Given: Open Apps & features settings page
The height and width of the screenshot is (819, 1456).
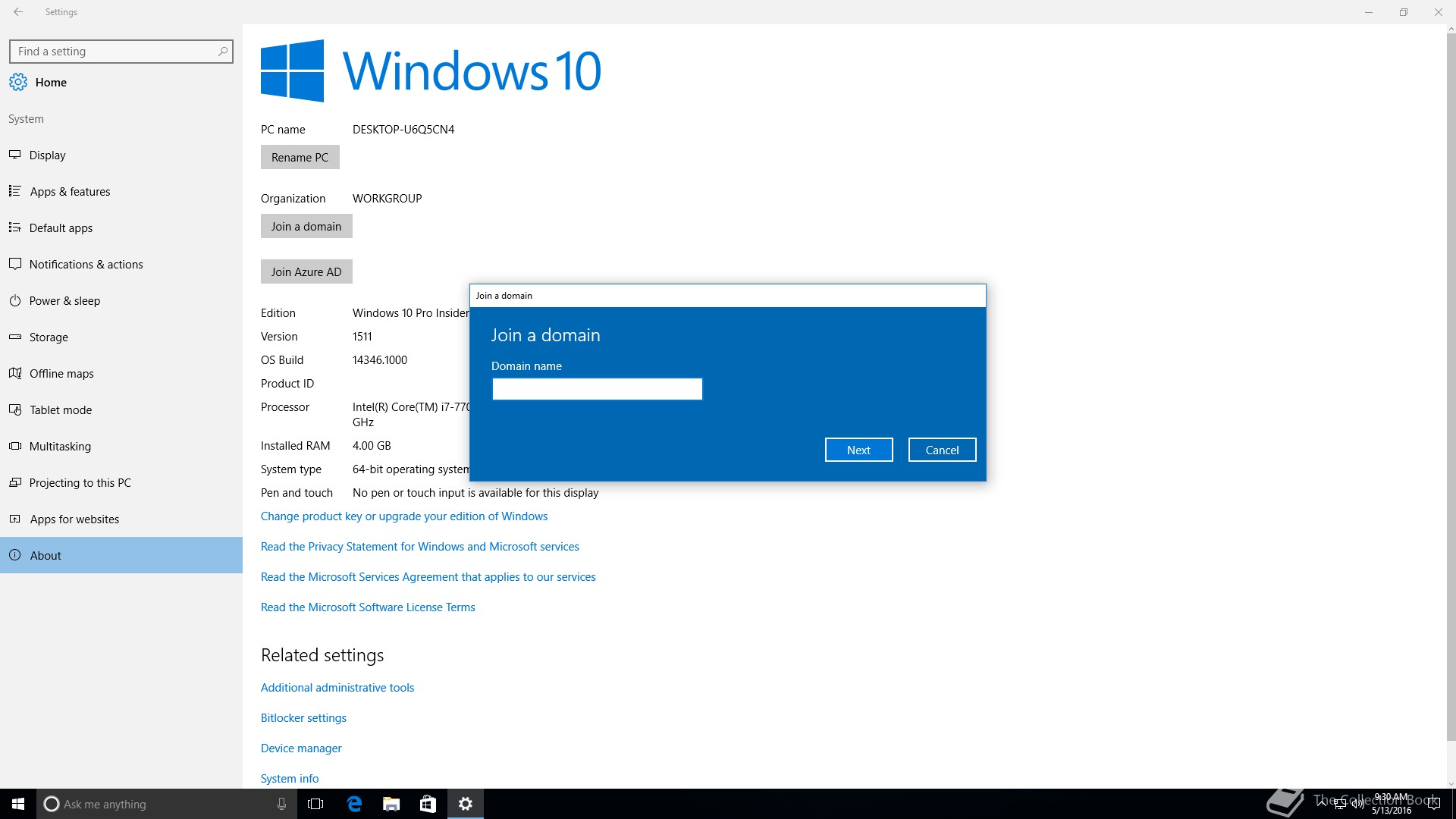Looking at the screenshot, I should (70, 192).
